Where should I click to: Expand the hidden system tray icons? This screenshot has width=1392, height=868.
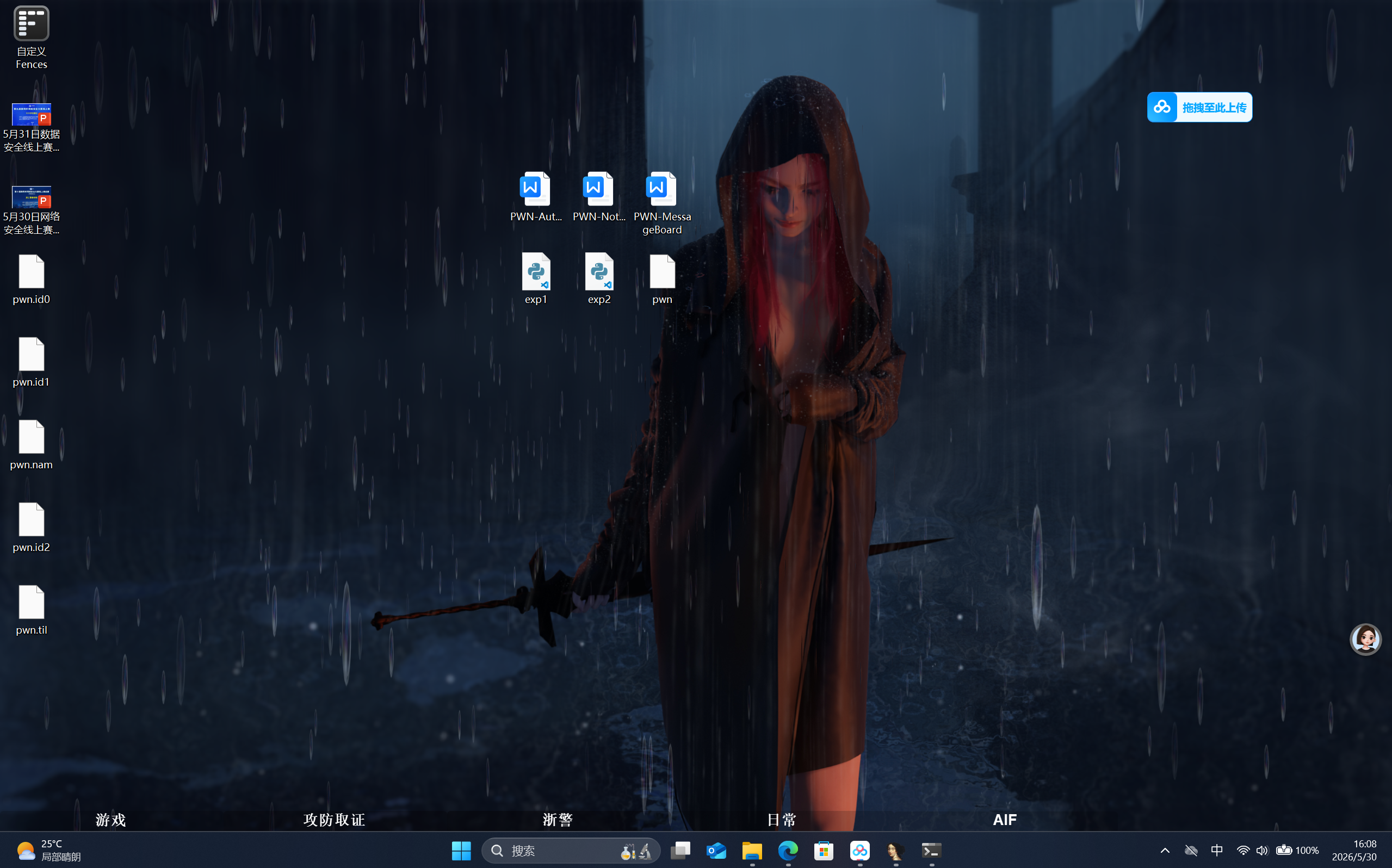1165,850
